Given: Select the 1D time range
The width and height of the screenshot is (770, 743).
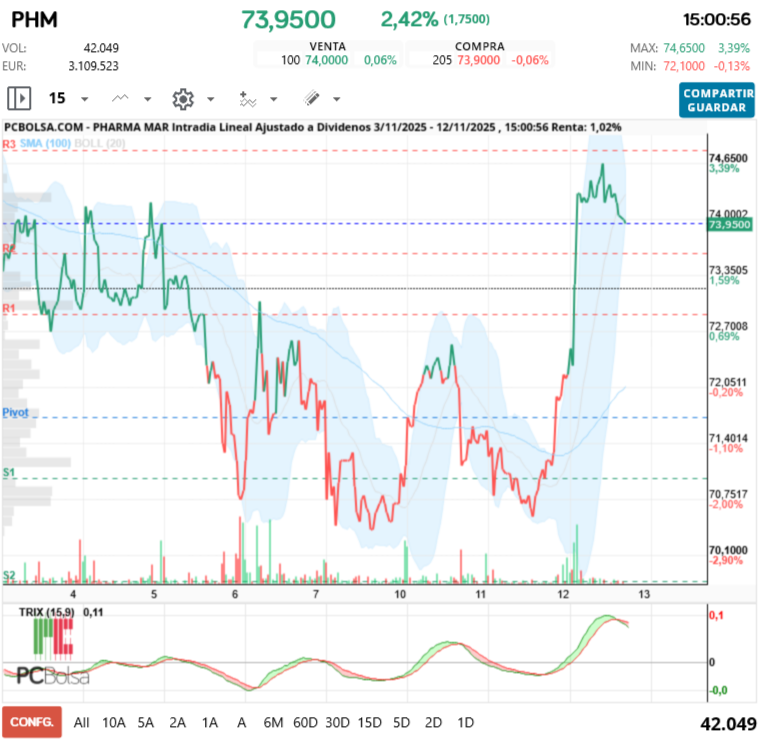Looking at the screenshot, I should tap(466, 723).
